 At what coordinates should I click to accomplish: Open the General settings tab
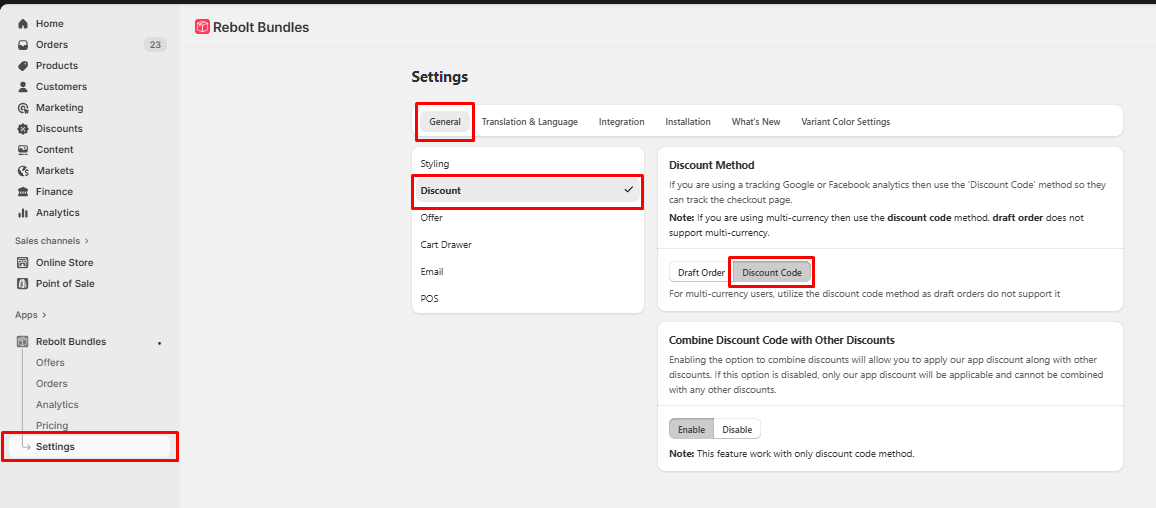coord(445,122)
